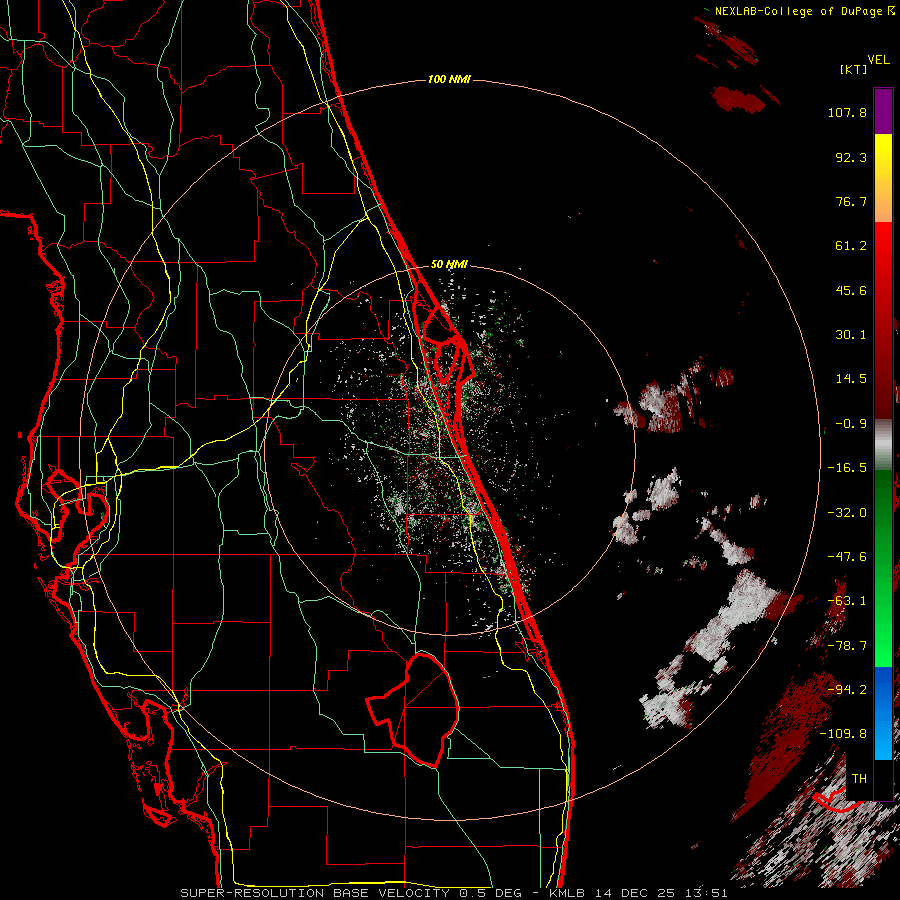Click the 76.7 velocity scale value
900x900 pixels.
pyautogui.click(x=851, y=201)
